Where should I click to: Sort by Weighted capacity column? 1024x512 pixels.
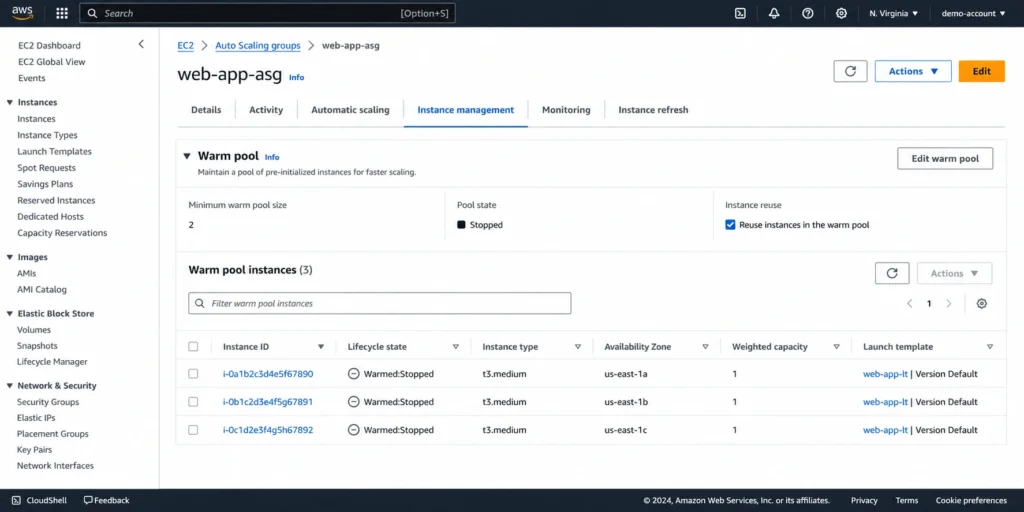pos(837,347)
